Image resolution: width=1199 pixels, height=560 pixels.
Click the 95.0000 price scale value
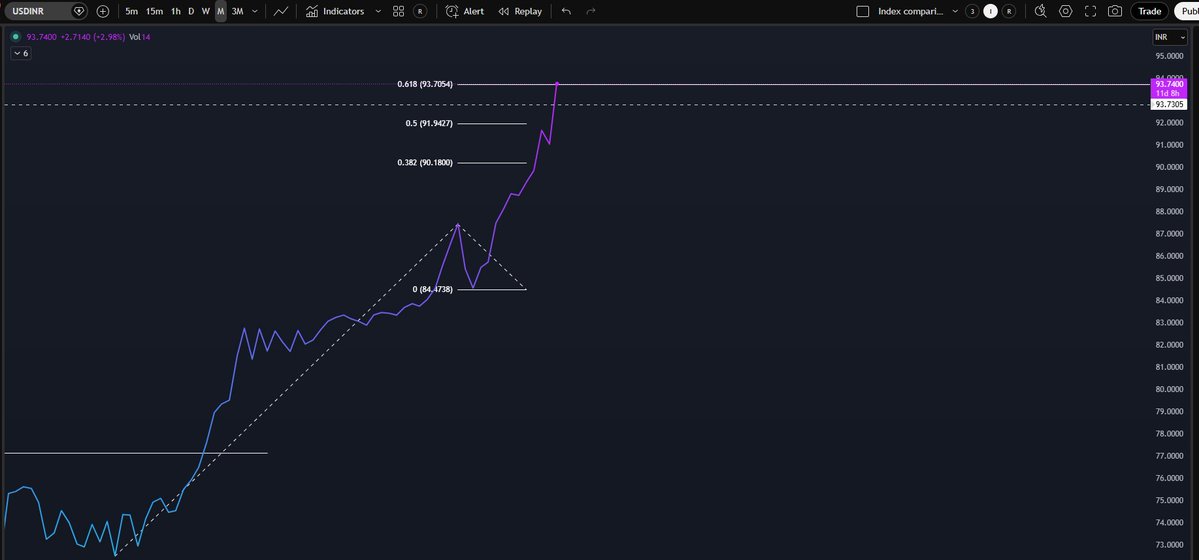[x=1170, y=56]
